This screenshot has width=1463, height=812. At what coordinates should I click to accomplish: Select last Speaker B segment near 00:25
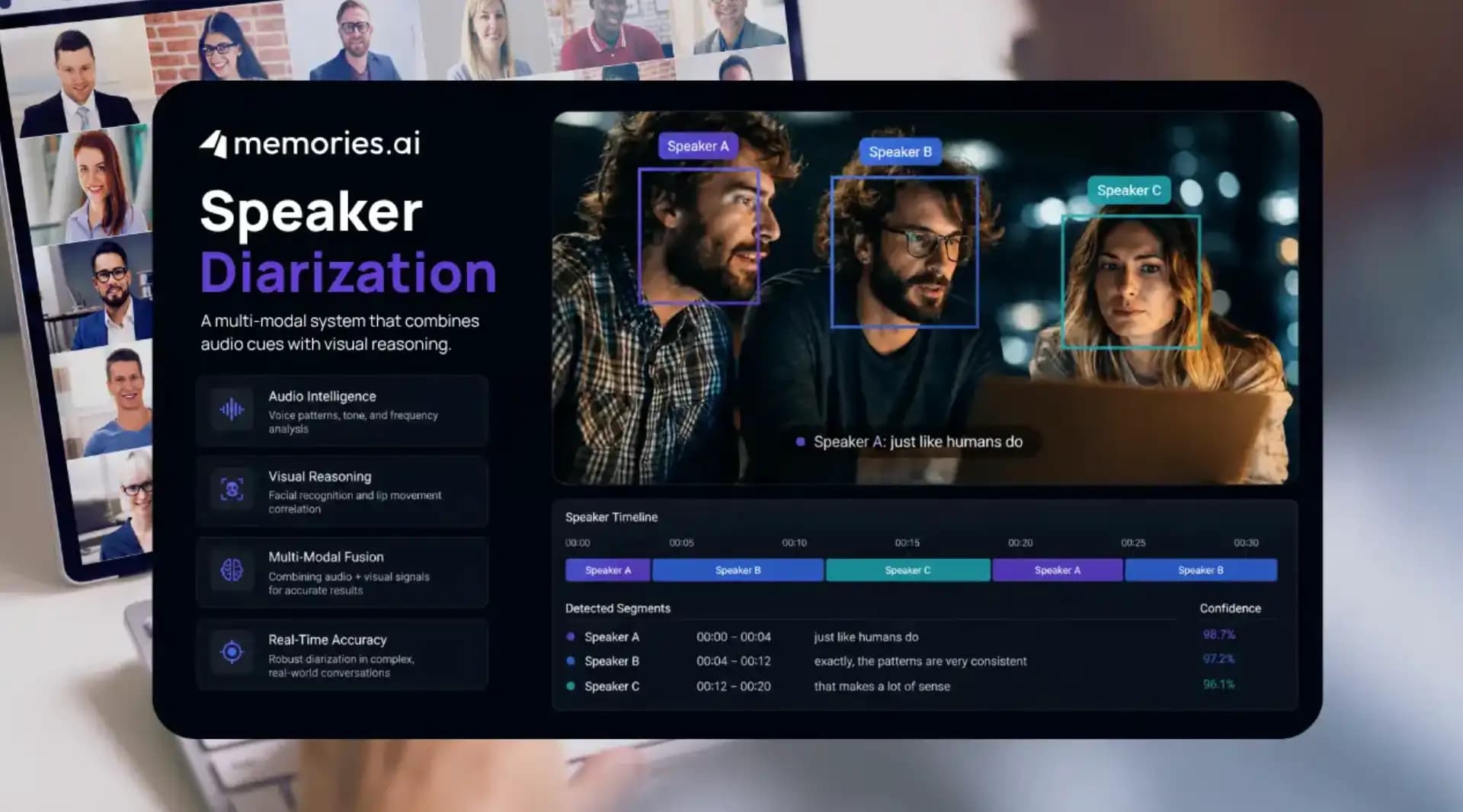1201,571
